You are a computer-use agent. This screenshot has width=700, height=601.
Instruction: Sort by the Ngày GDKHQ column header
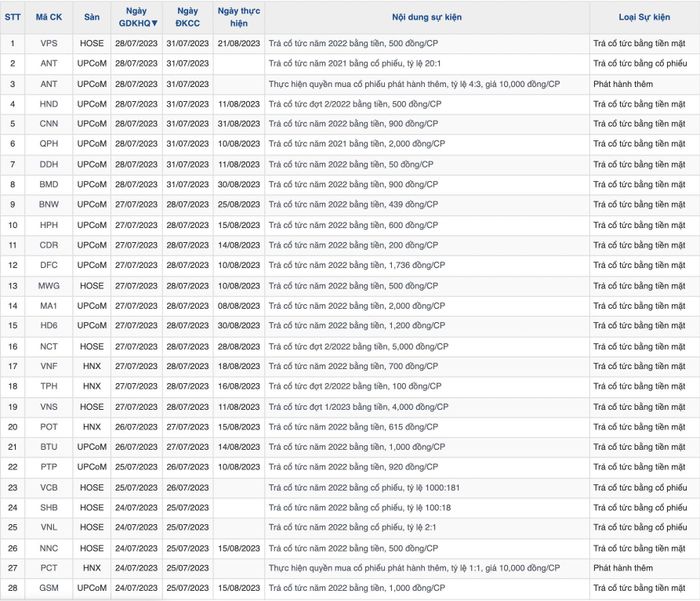(x=136, y=17)
